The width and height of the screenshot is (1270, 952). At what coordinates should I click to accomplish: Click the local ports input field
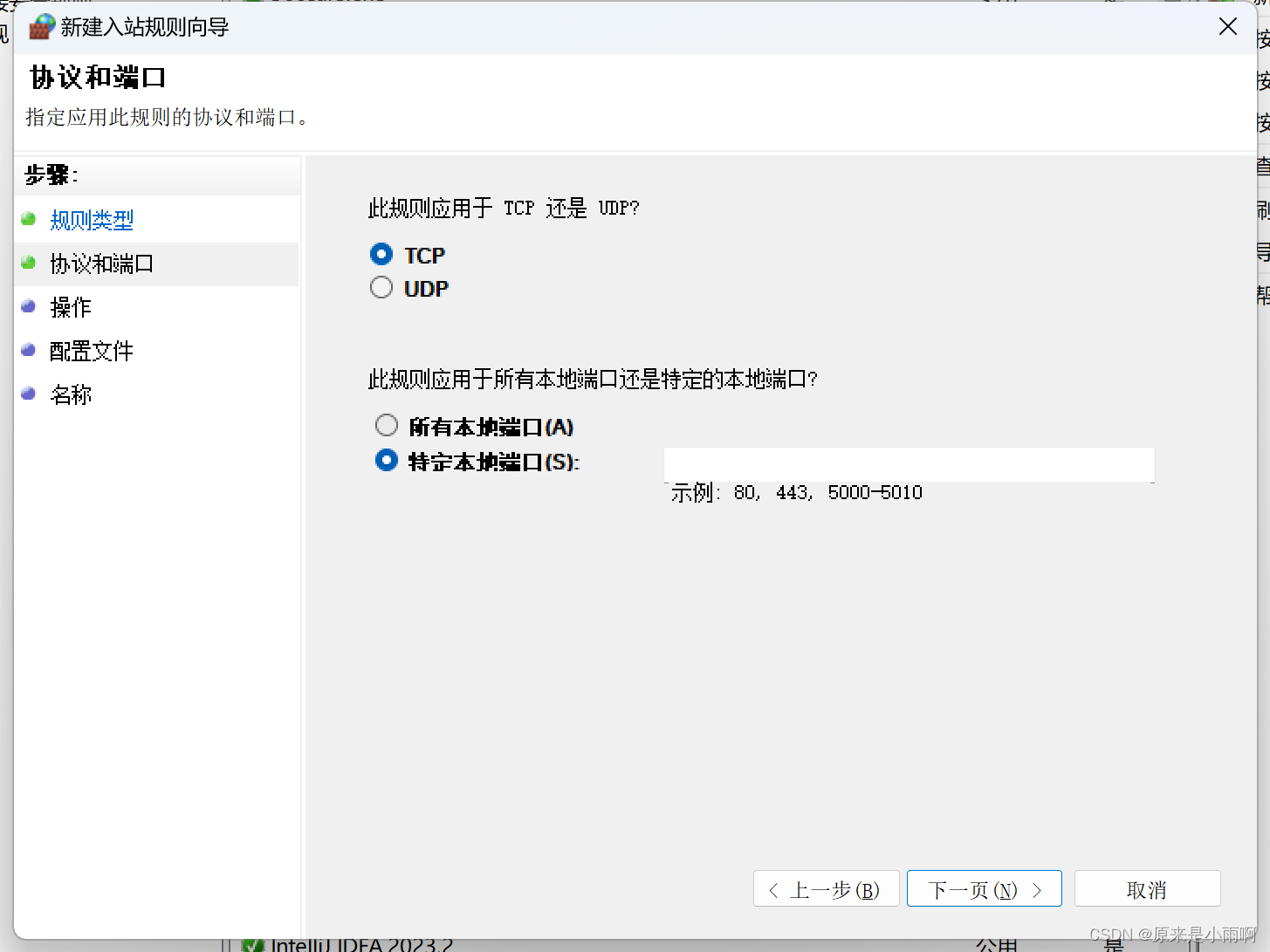tap(909, 464)
